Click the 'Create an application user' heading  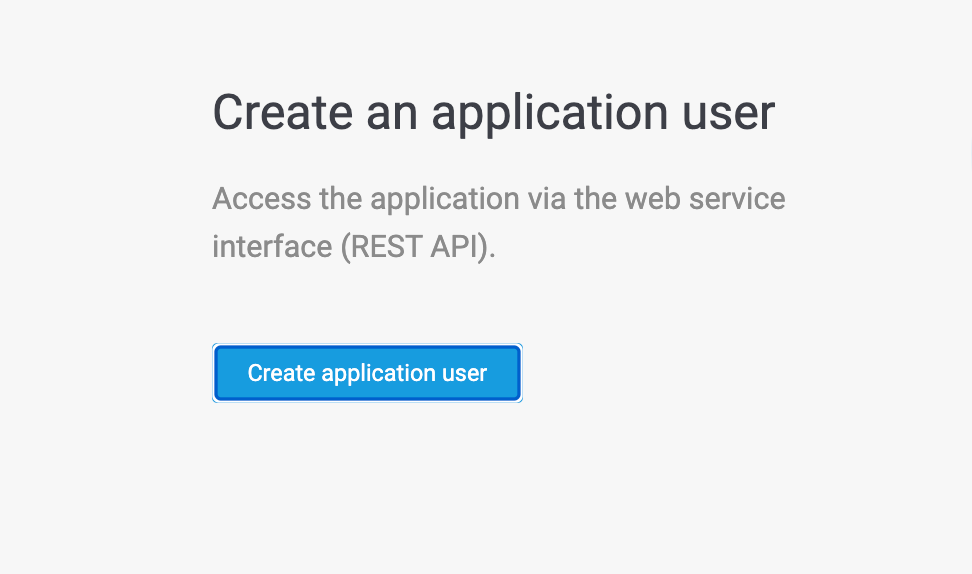pos(493,112)
